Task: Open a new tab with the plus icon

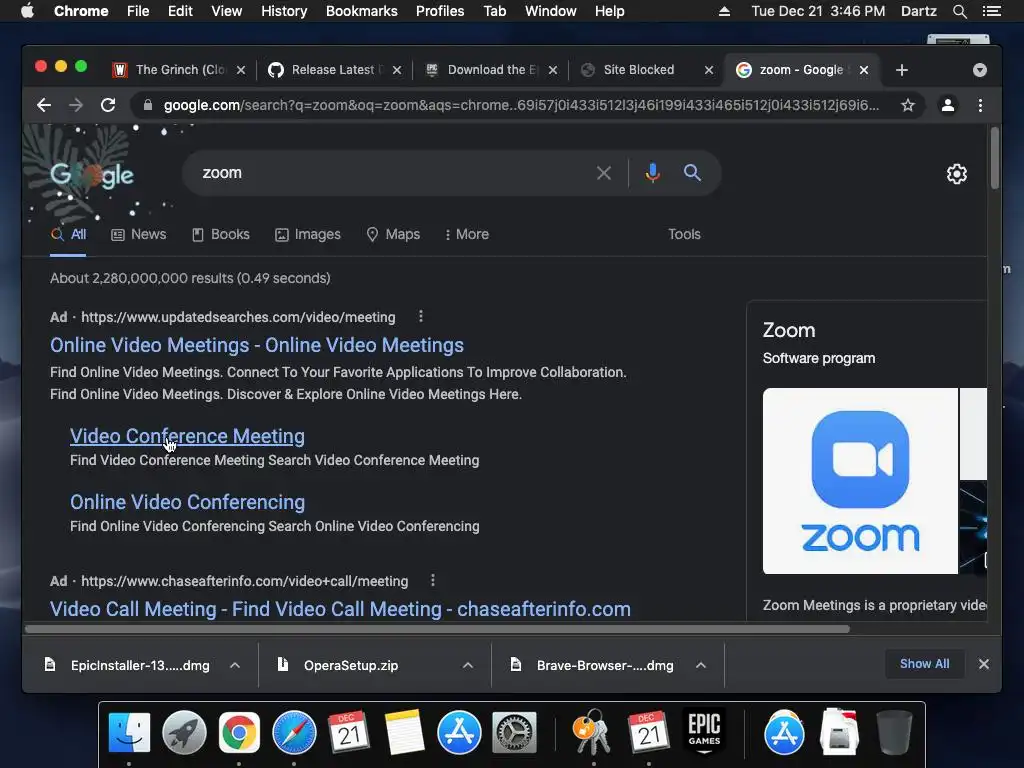Action: [902, 70]
